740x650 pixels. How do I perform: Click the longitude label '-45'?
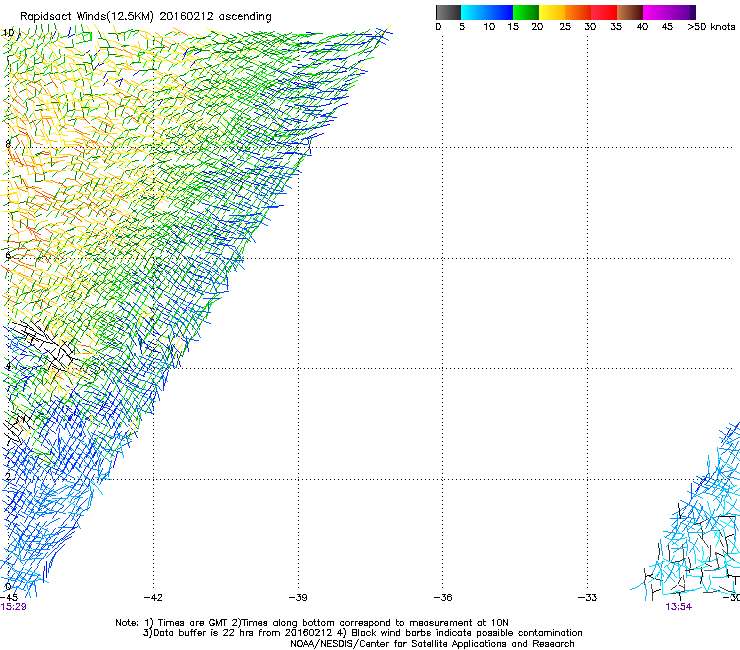click(9, 598)
